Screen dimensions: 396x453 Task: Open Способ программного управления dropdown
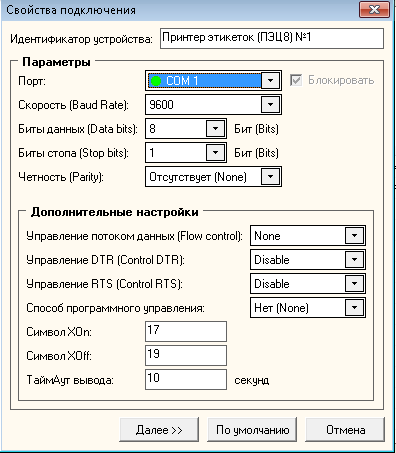coord(354,307)
